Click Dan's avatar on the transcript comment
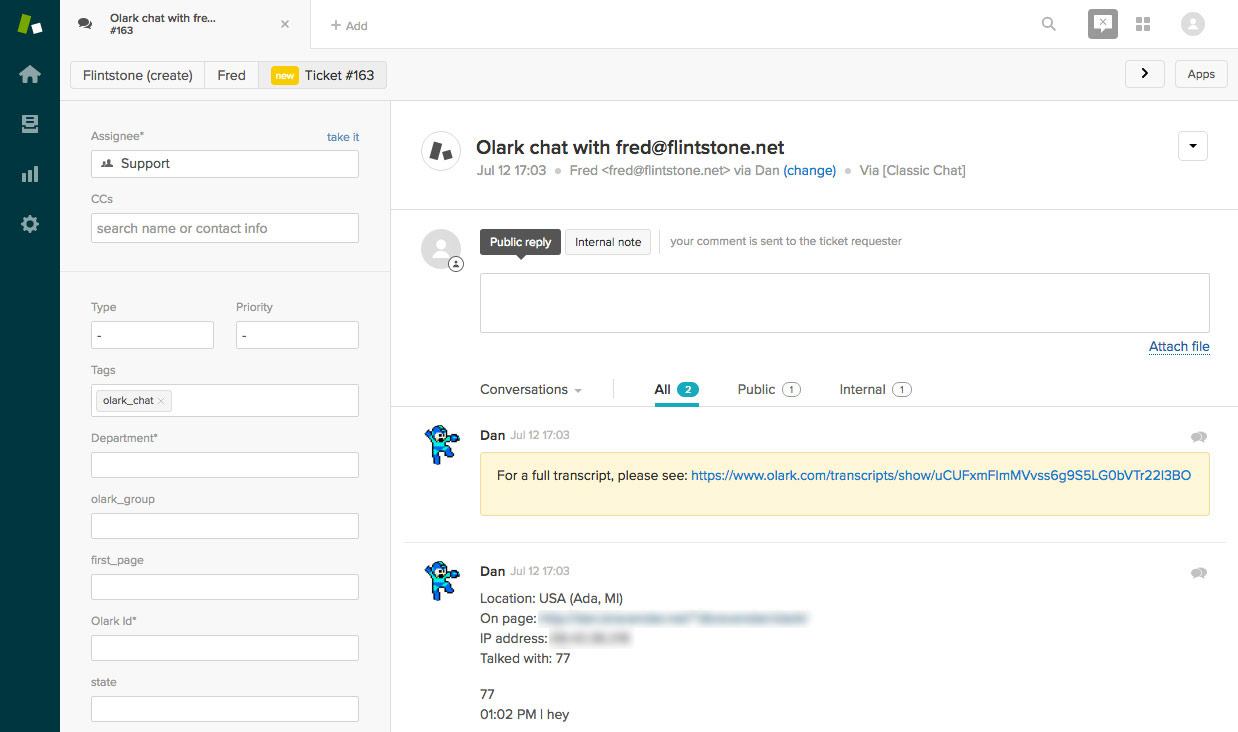The width and height of the screenshot is (1238, 732). tap(441, 444)
